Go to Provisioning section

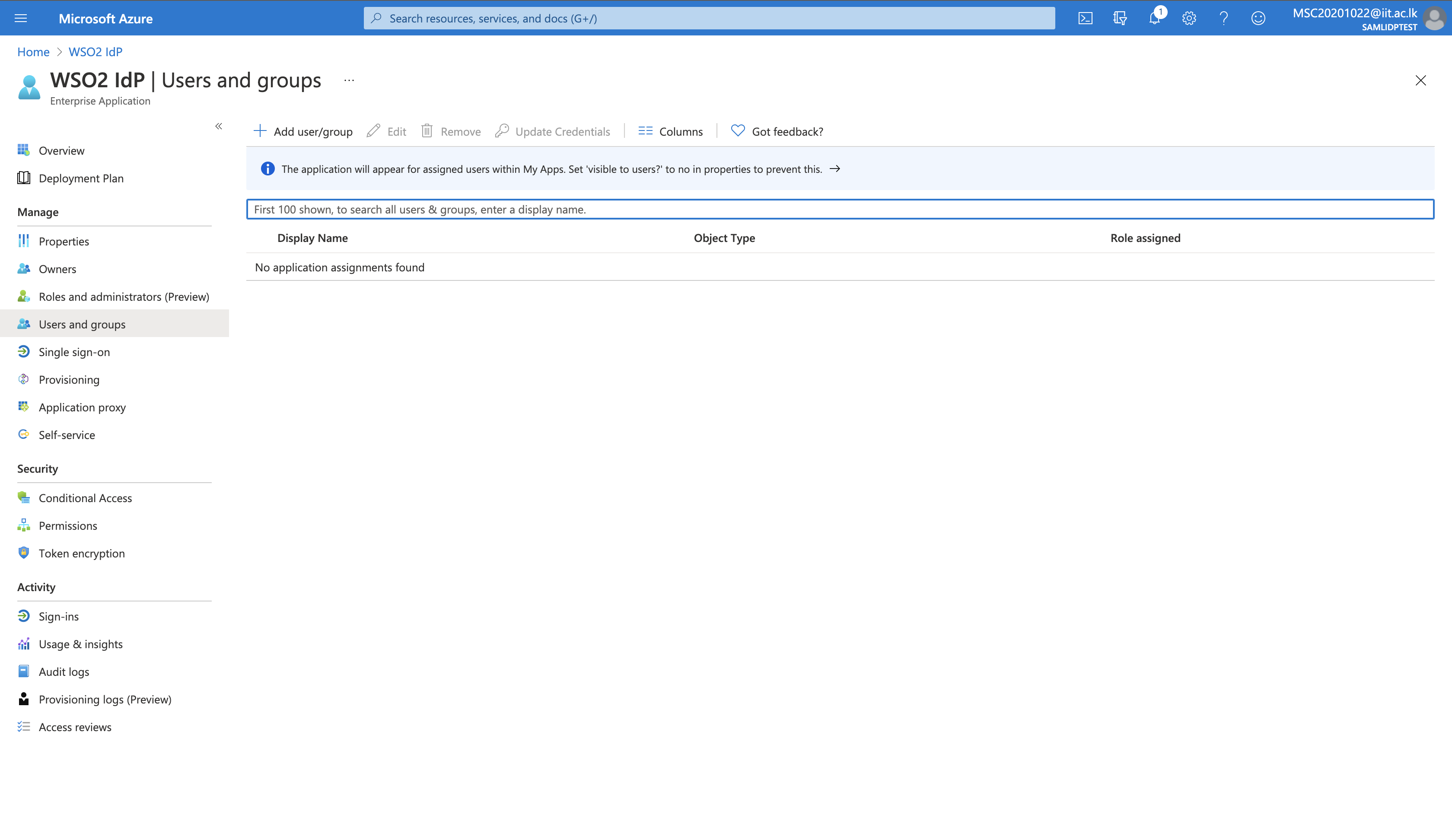click(x=69, y=380)
